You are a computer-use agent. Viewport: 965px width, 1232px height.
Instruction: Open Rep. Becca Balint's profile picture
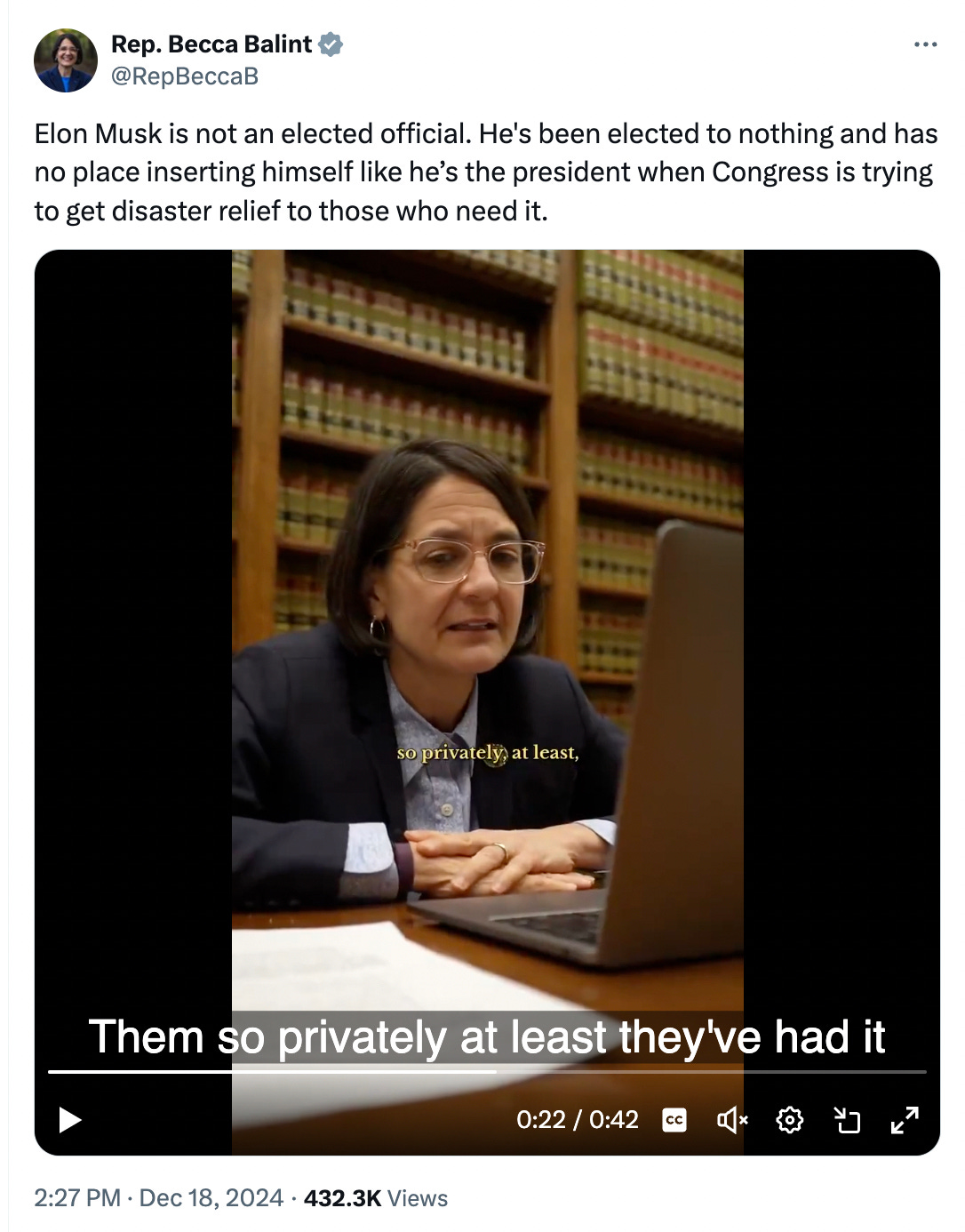(x=66, y=60)
